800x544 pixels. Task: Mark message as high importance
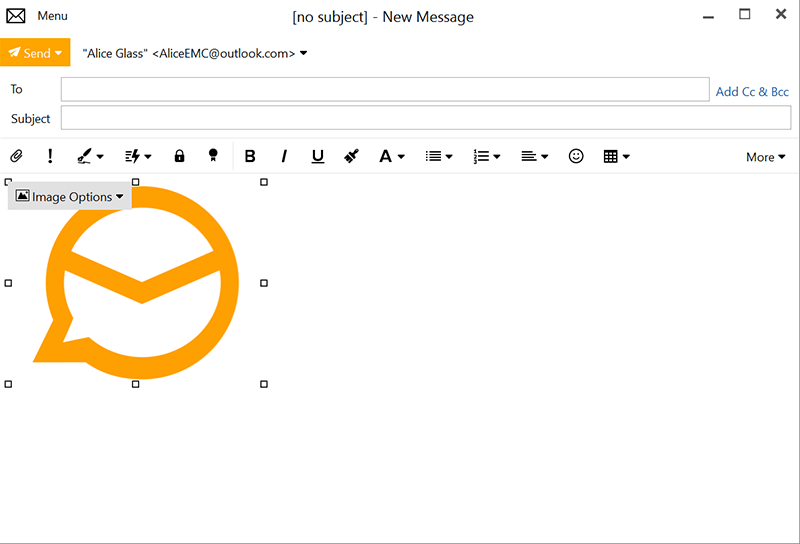pos(50,156)
